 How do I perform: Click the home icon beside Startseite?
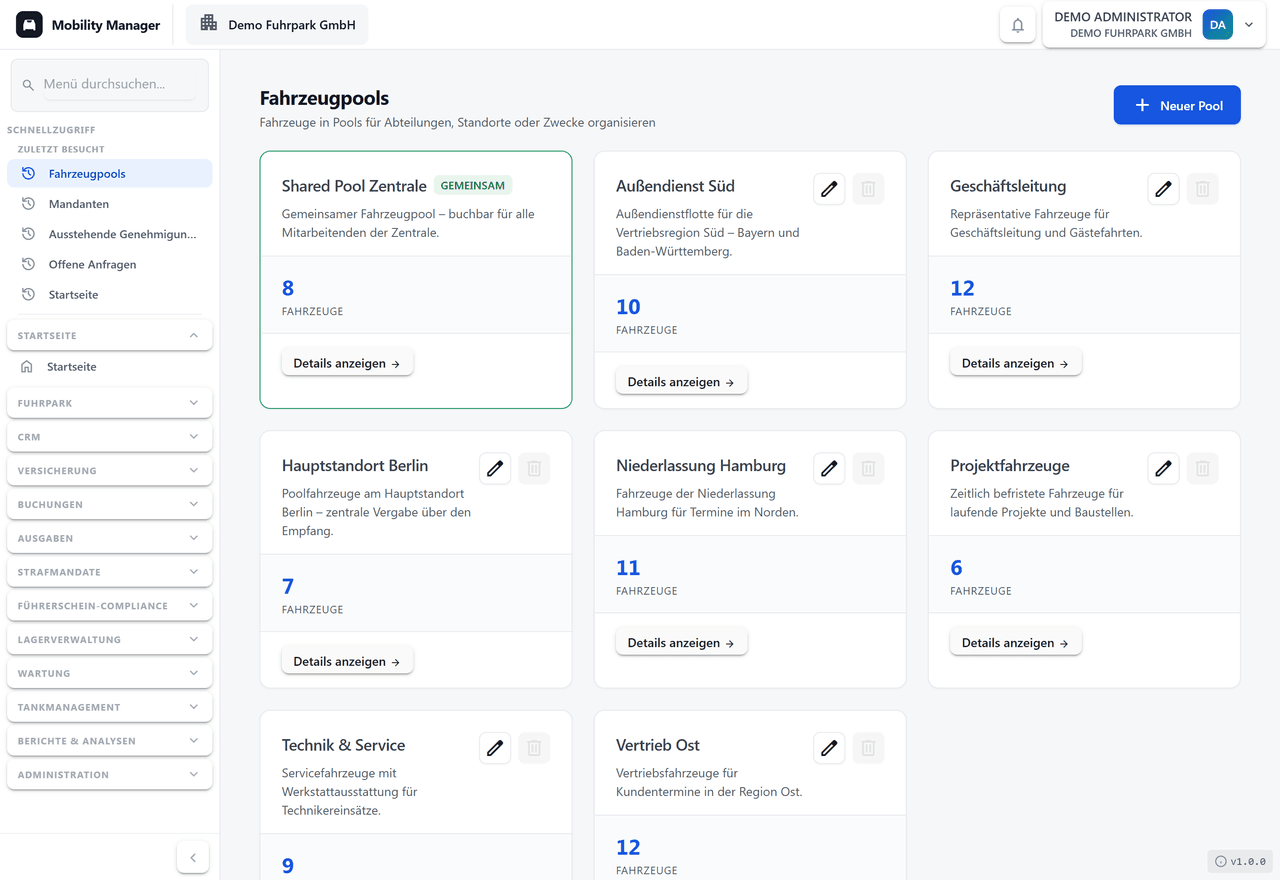27,367
